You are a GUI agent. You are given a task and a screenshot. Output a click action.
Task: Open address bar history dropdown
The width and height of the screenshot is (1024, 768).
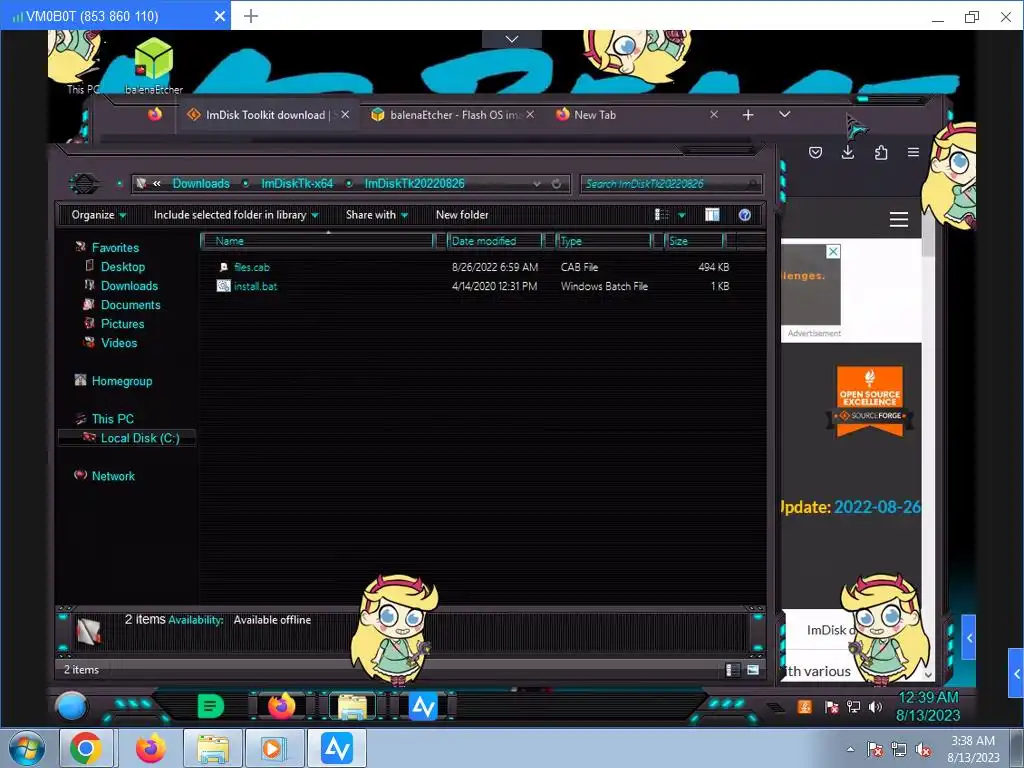pyautogui.click(x=537, y=184)
